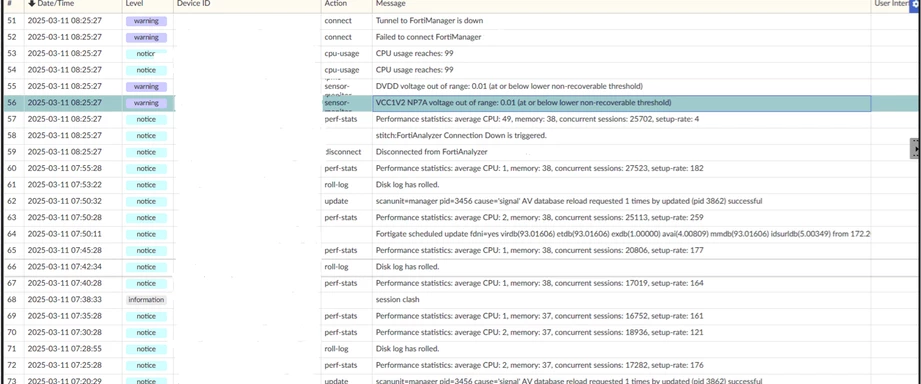Click 'roll-log' action cell in row 66

[x=337, y=267]
